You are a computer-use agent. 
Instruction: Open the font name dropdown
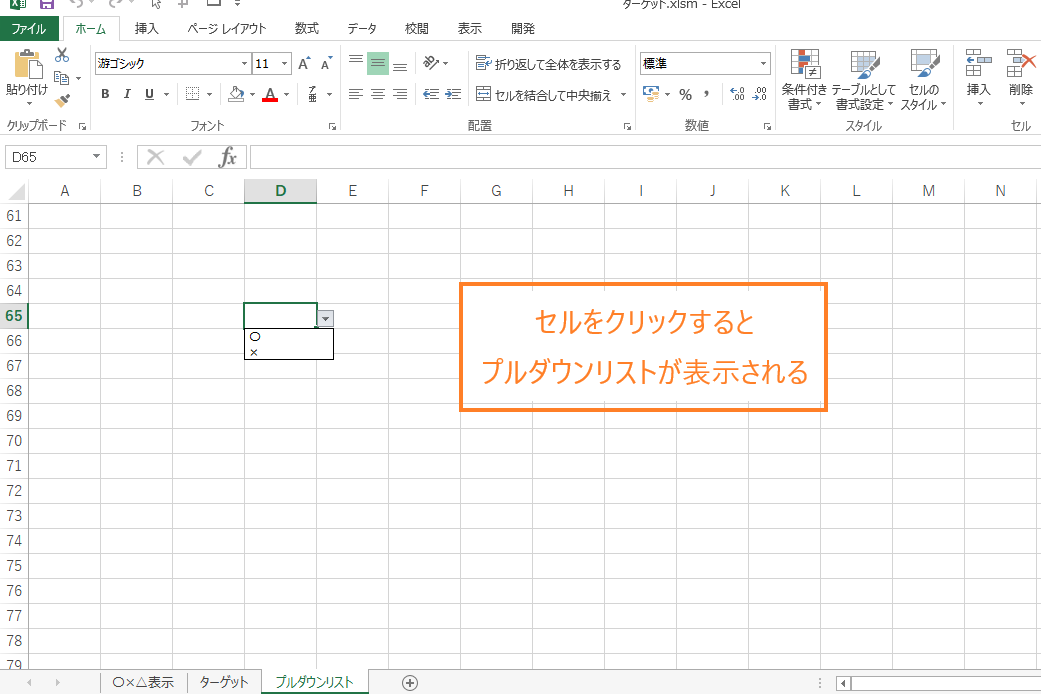[245, 63]
